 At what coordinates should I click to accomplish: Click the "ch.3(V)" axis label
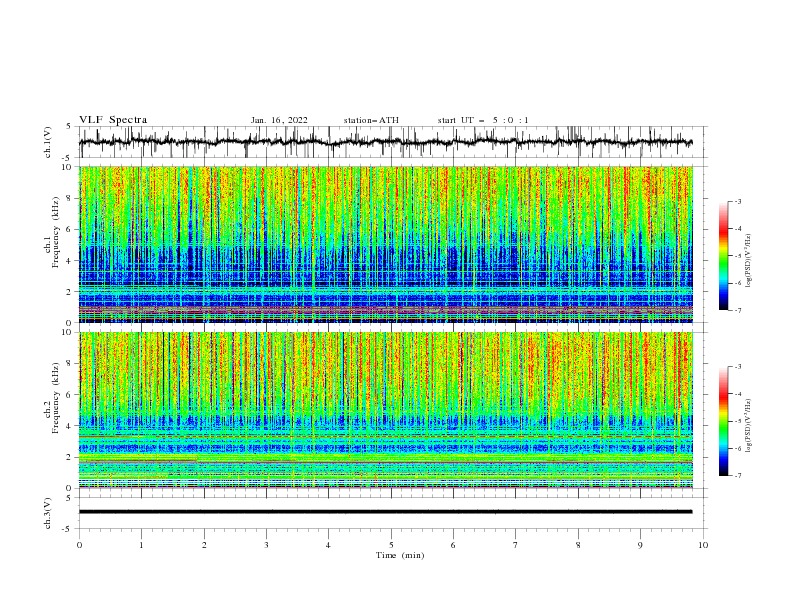click(48, 513)
